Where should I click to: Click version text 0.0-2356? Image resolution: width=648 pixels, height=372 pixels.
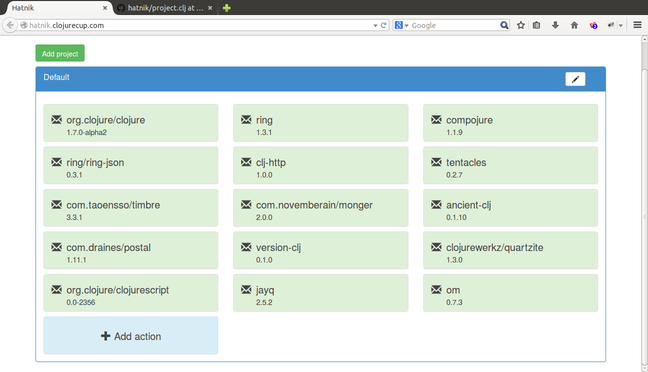(x=81, y=302)
